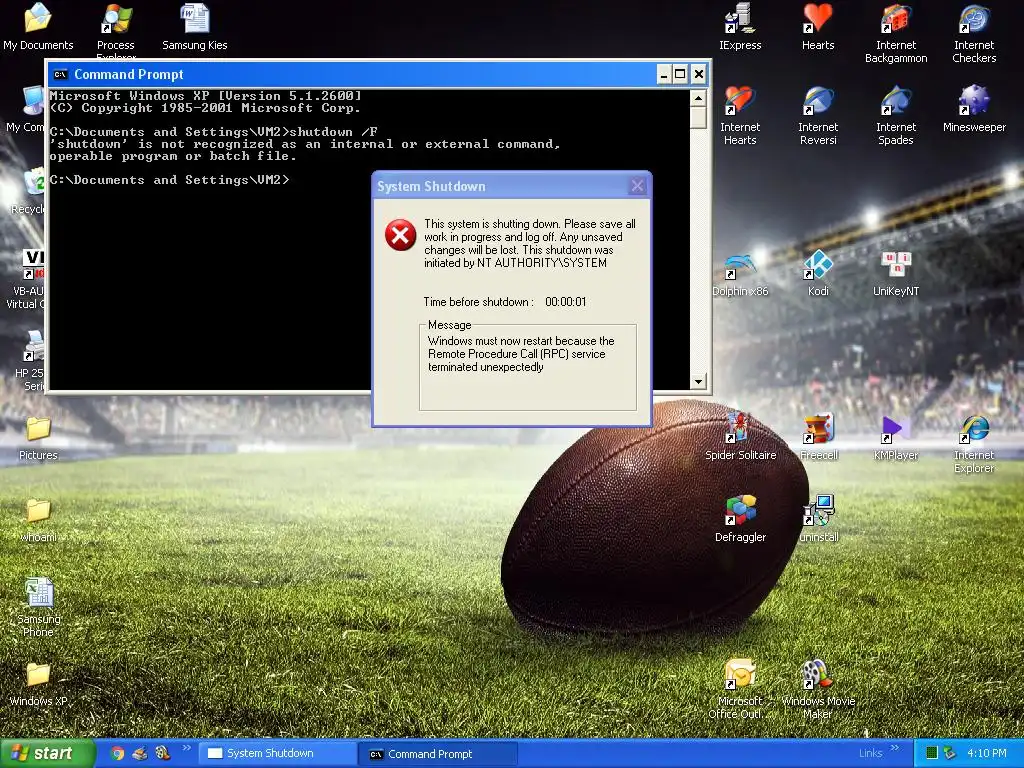
Task: Click the 00:00:01 shutdown countdown value
Action: pos(566,302)
